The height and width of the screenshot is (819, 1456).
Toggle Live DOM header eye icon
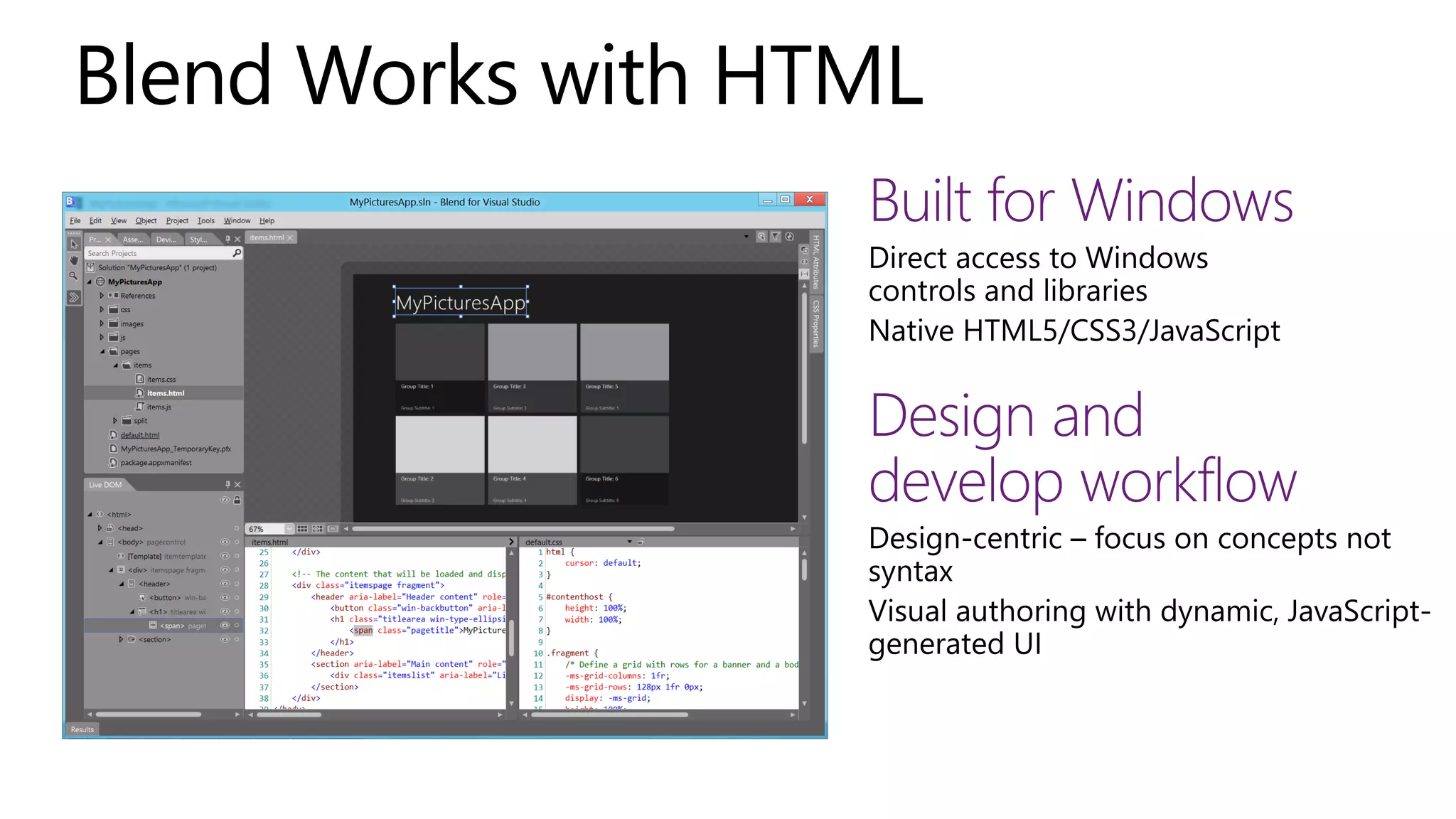pos(225,500)
